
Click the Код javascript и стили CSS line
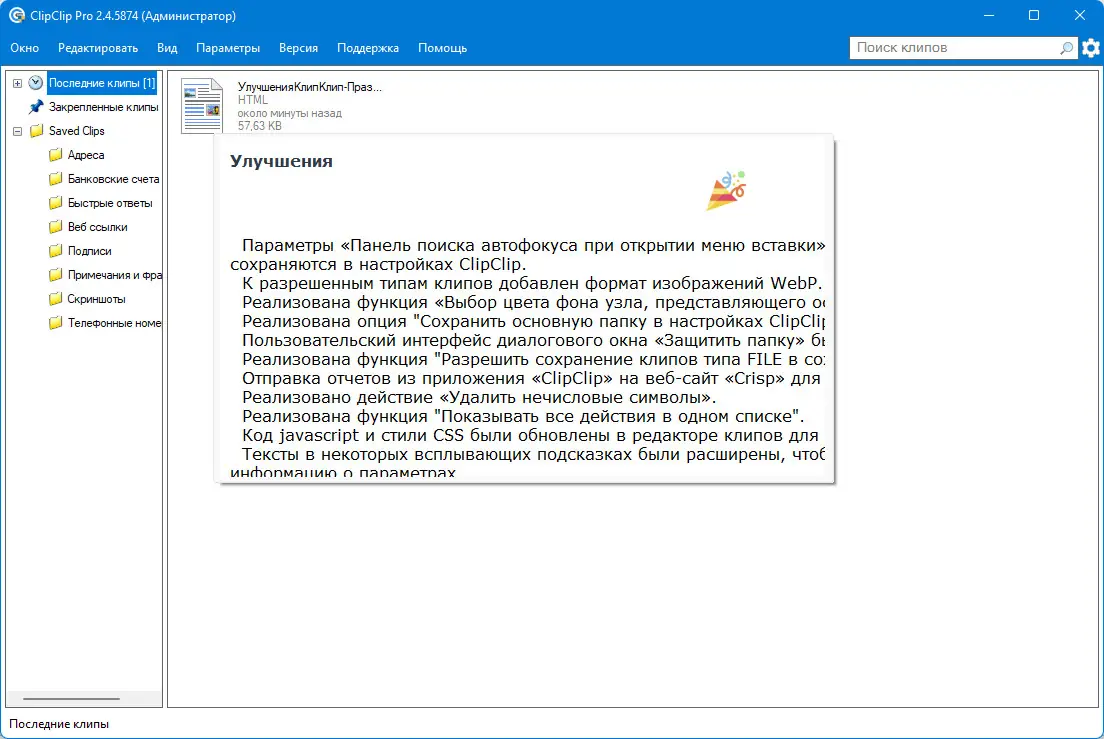click(530, 436)
